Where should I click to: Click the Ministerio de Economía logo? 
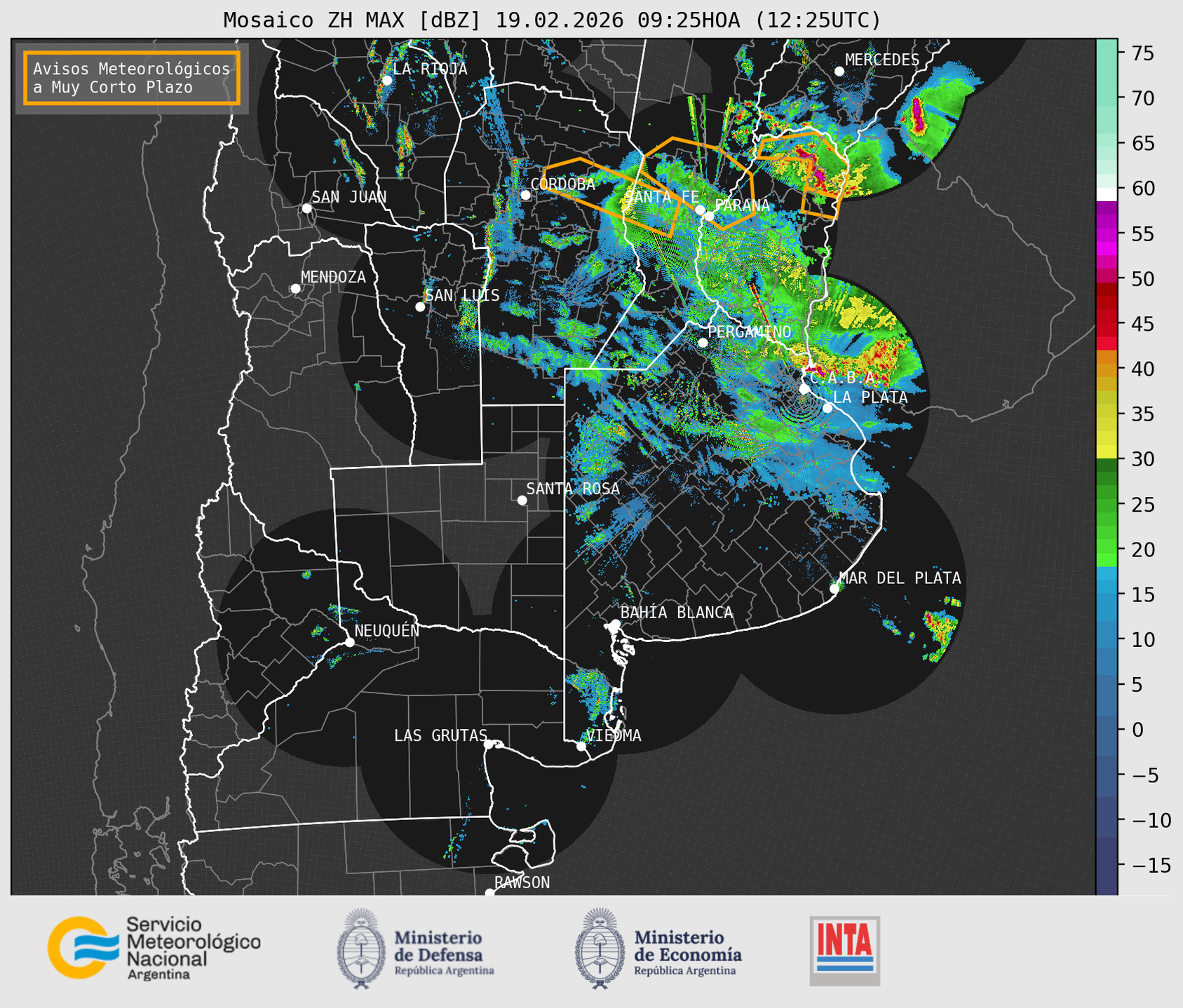(658, 948)
